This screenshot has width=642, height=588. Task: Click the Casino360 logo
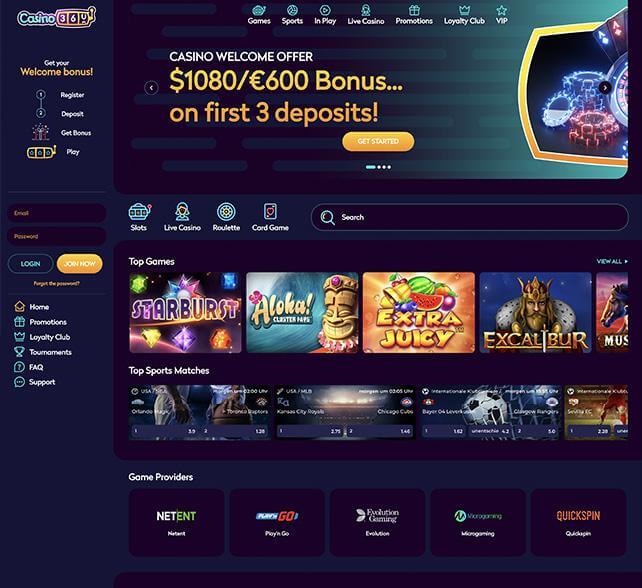pyautogui.click(x=57, y=18)
